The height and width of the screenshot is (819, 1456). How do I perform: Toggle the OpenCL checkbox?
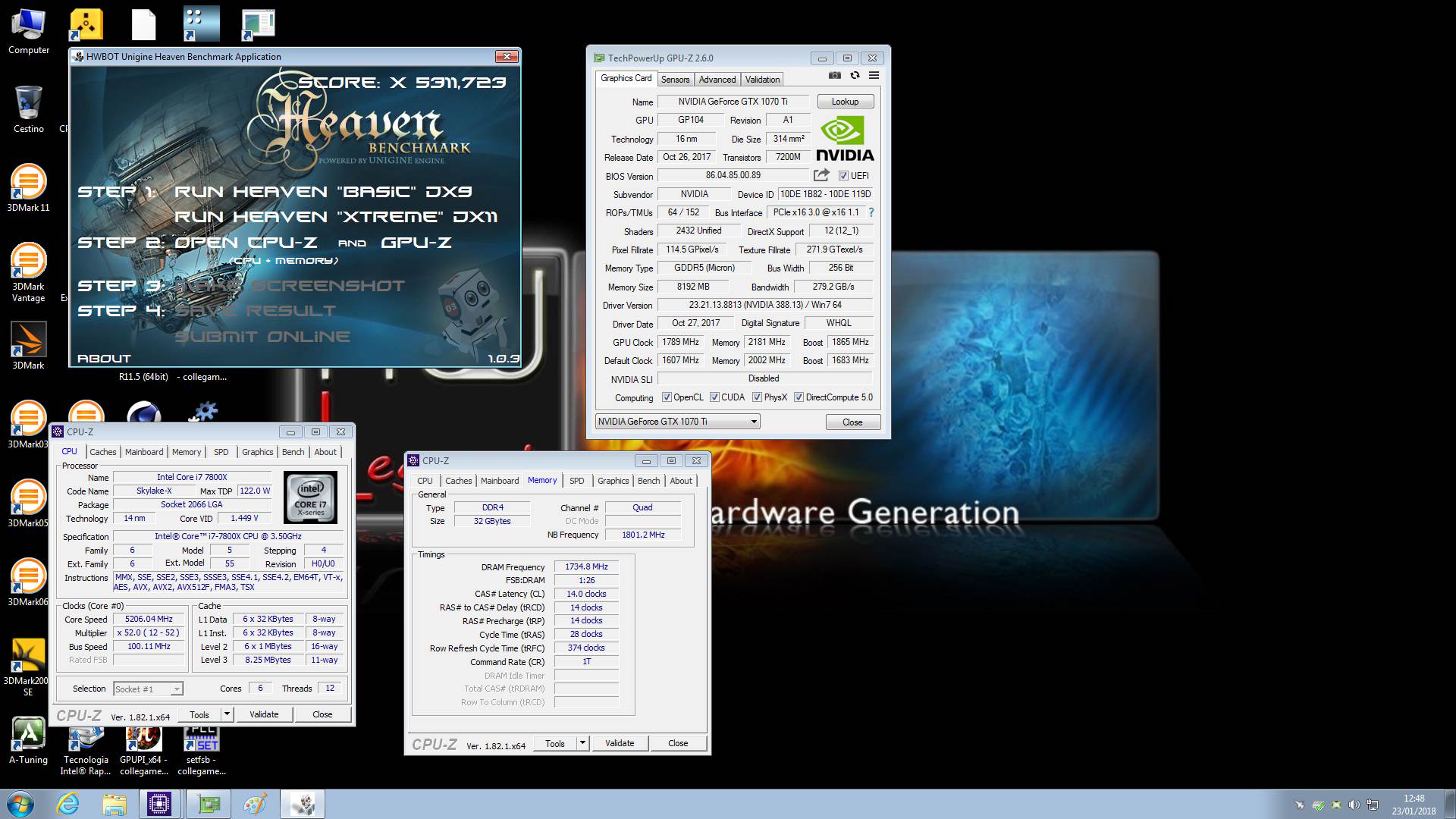667,397
